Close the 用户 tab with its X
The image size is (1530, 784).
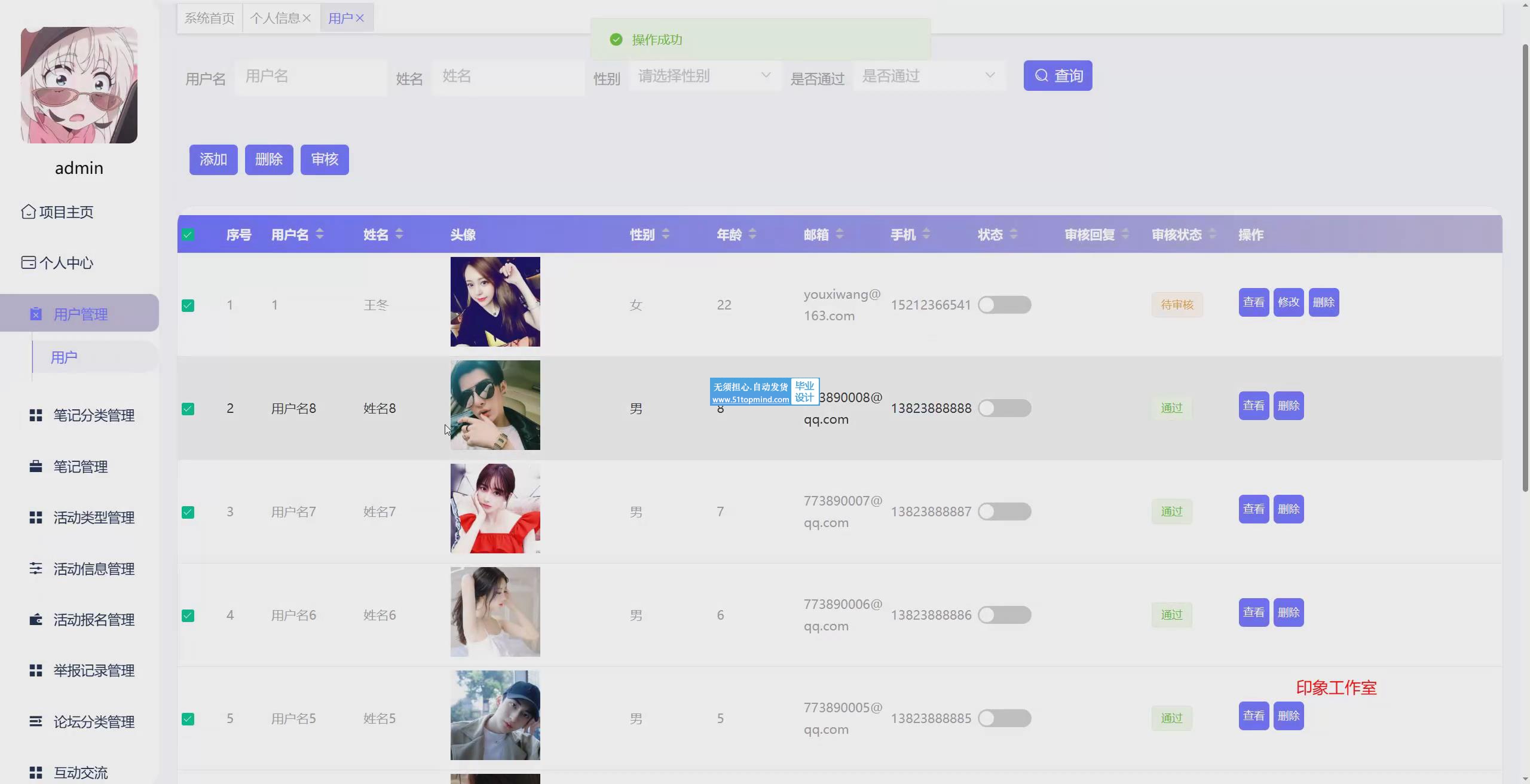[360, 18]
